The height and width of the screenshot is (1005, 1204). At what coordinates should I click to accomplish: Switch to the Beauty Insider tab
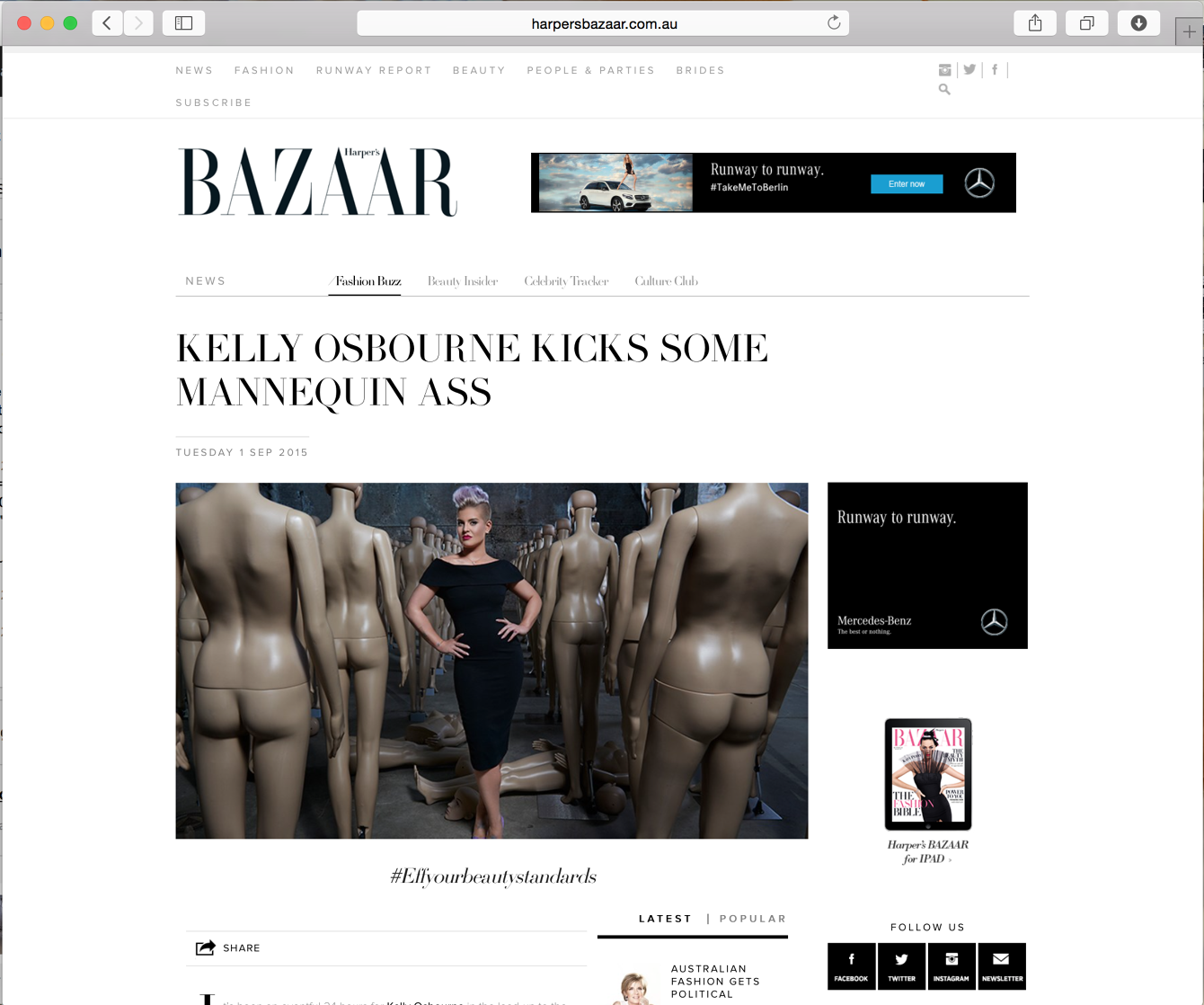click(x=463, y=281)
